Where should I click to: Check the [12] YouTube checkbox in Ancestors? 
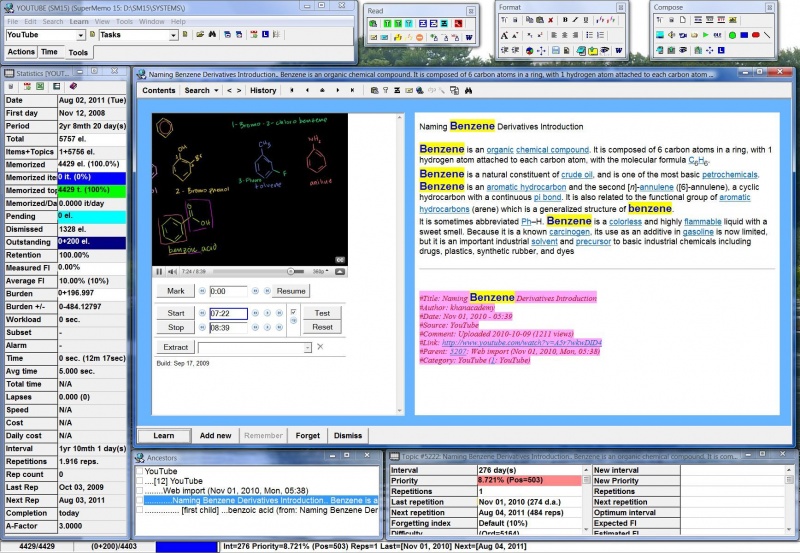(139, 481)
